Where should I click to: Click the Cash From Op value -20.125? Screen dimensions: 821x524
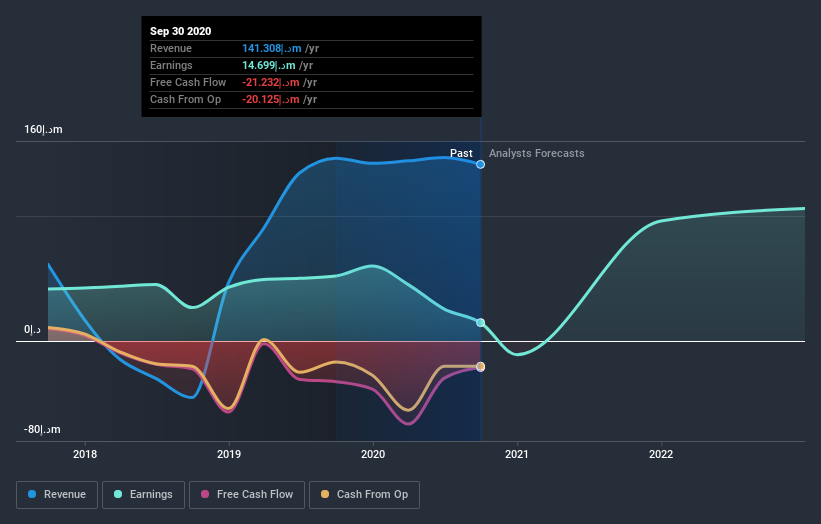[271, 99]
